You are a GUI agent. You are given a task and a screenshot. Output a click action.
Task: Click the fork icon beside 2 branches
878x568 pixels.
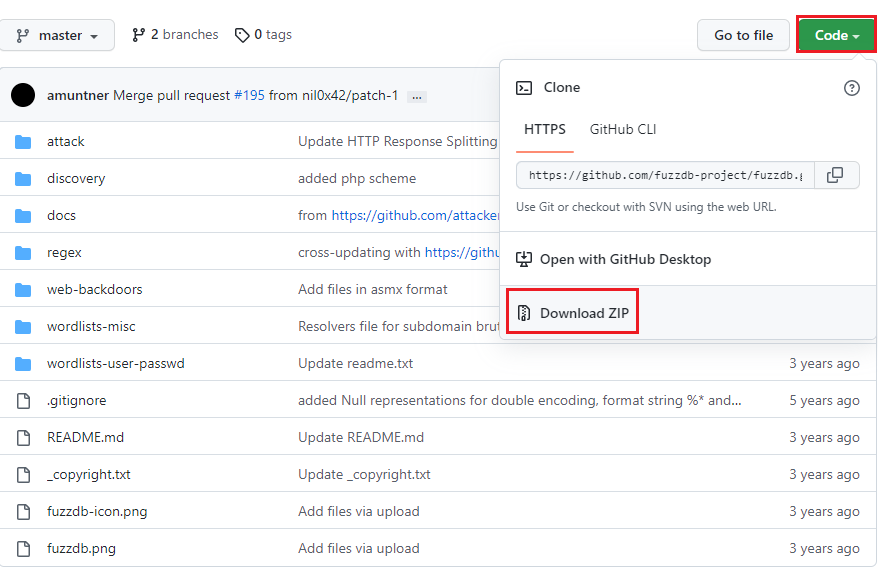coord(138,35)
